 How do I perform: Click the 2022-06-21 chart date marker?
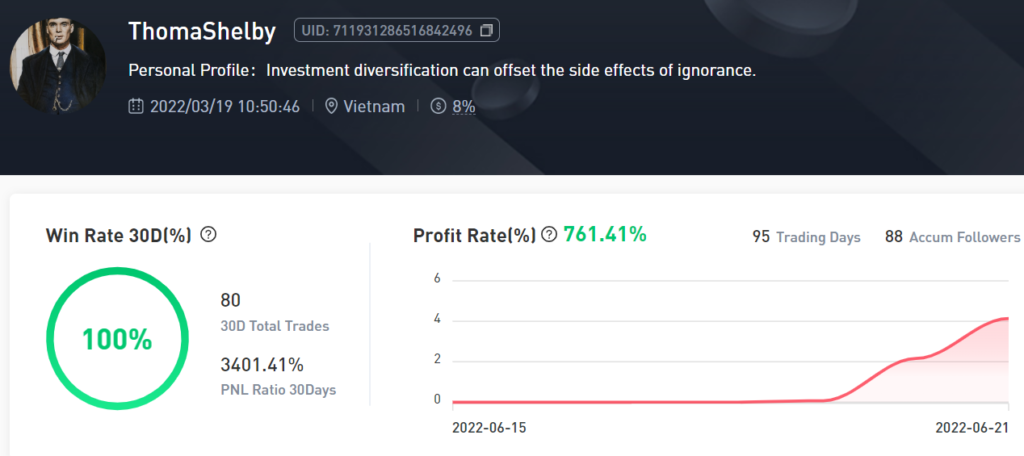972,428
